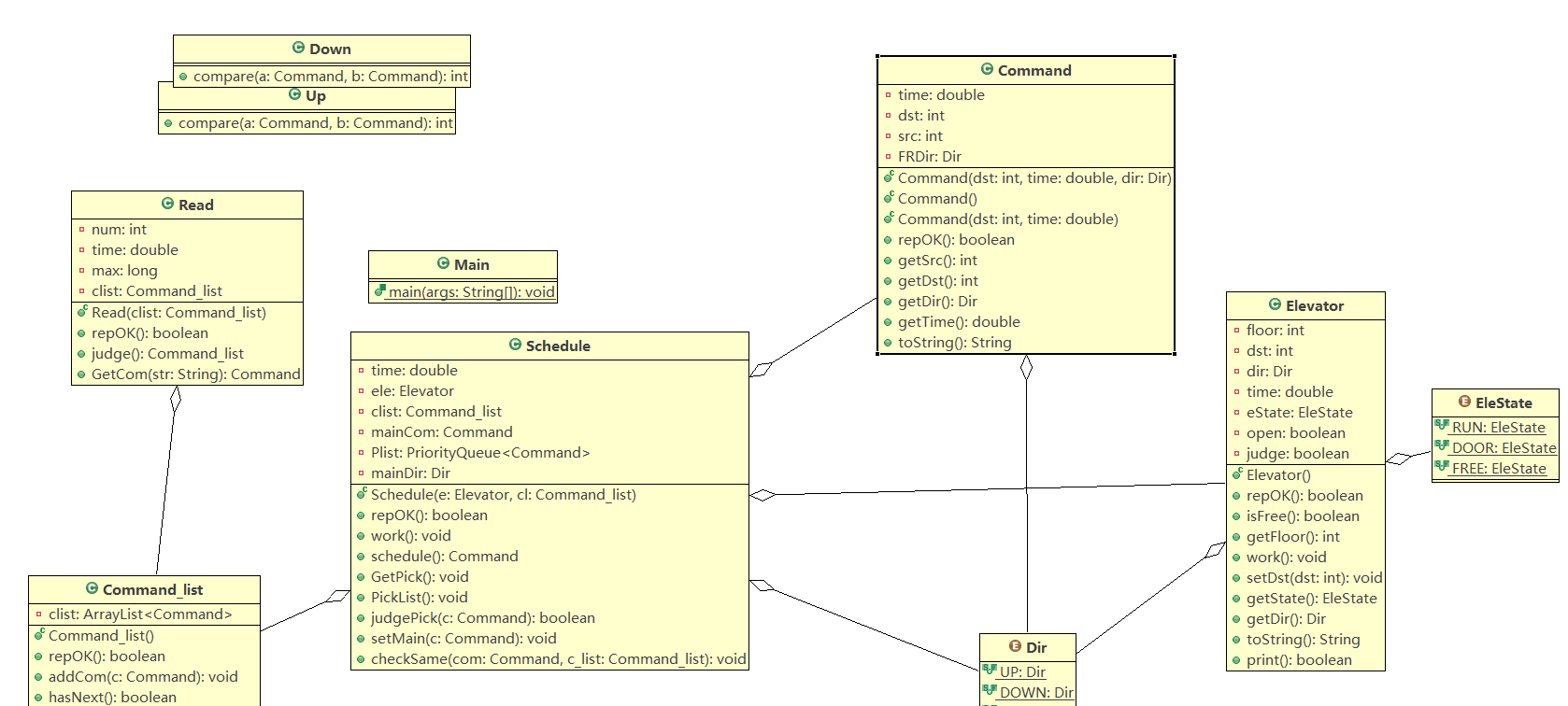Select the Schedule class title
The width and height of the screenshot is (1568, 706).
point(558,346)
